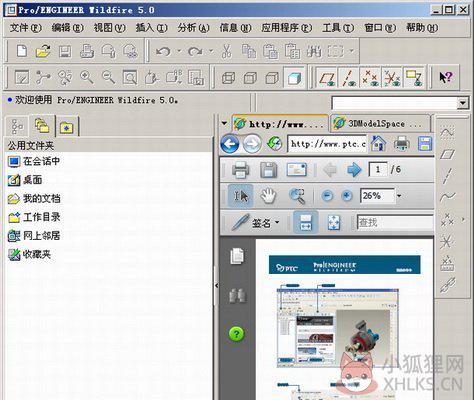Go to next PDF page
The height and width of the screenshot is (400, 474).
point(354,170)
